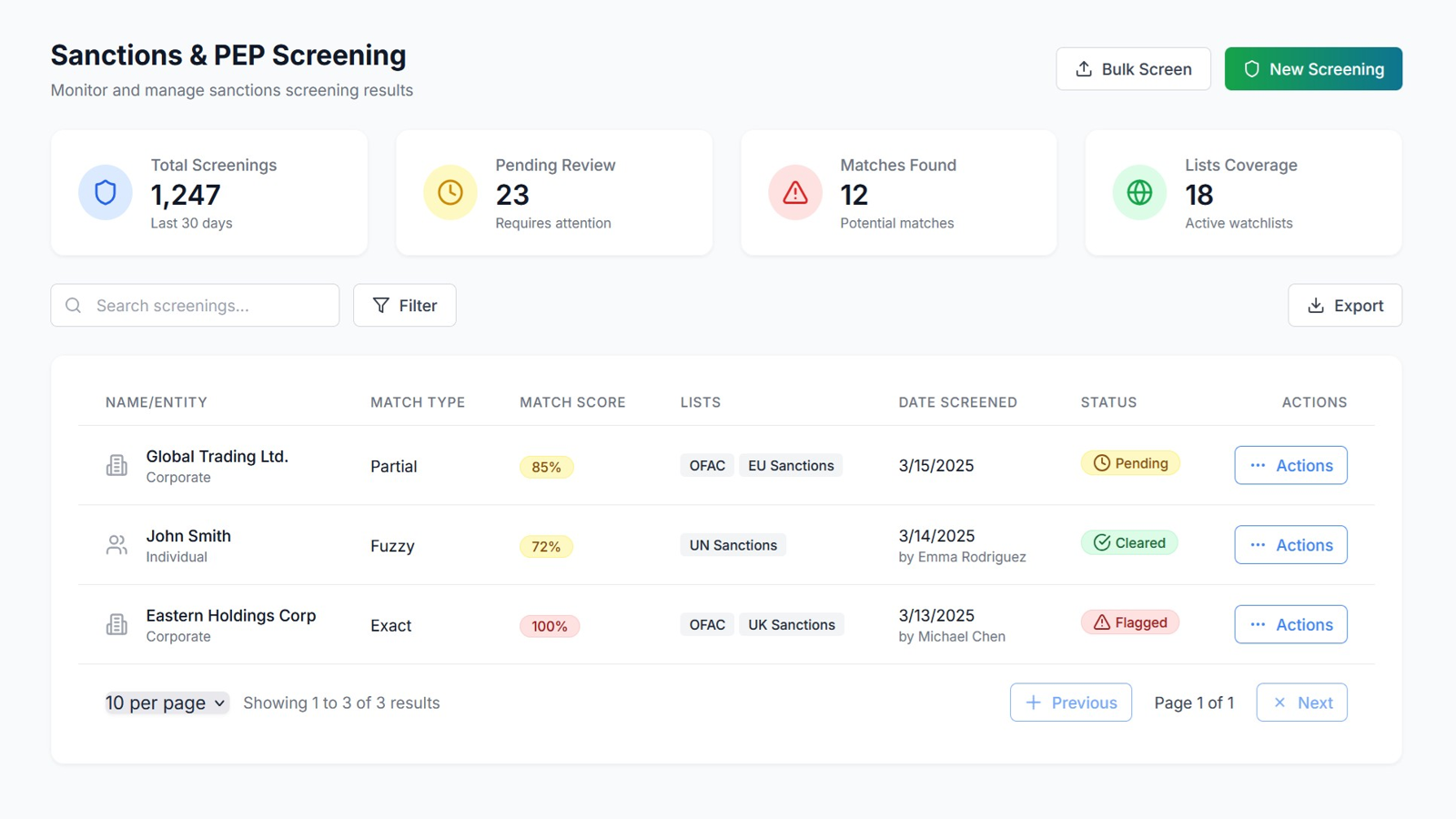Click the building icon beside Global Trading Ltd.
This screenshot has height=819, width=1456.
click(x=116, y=466)
